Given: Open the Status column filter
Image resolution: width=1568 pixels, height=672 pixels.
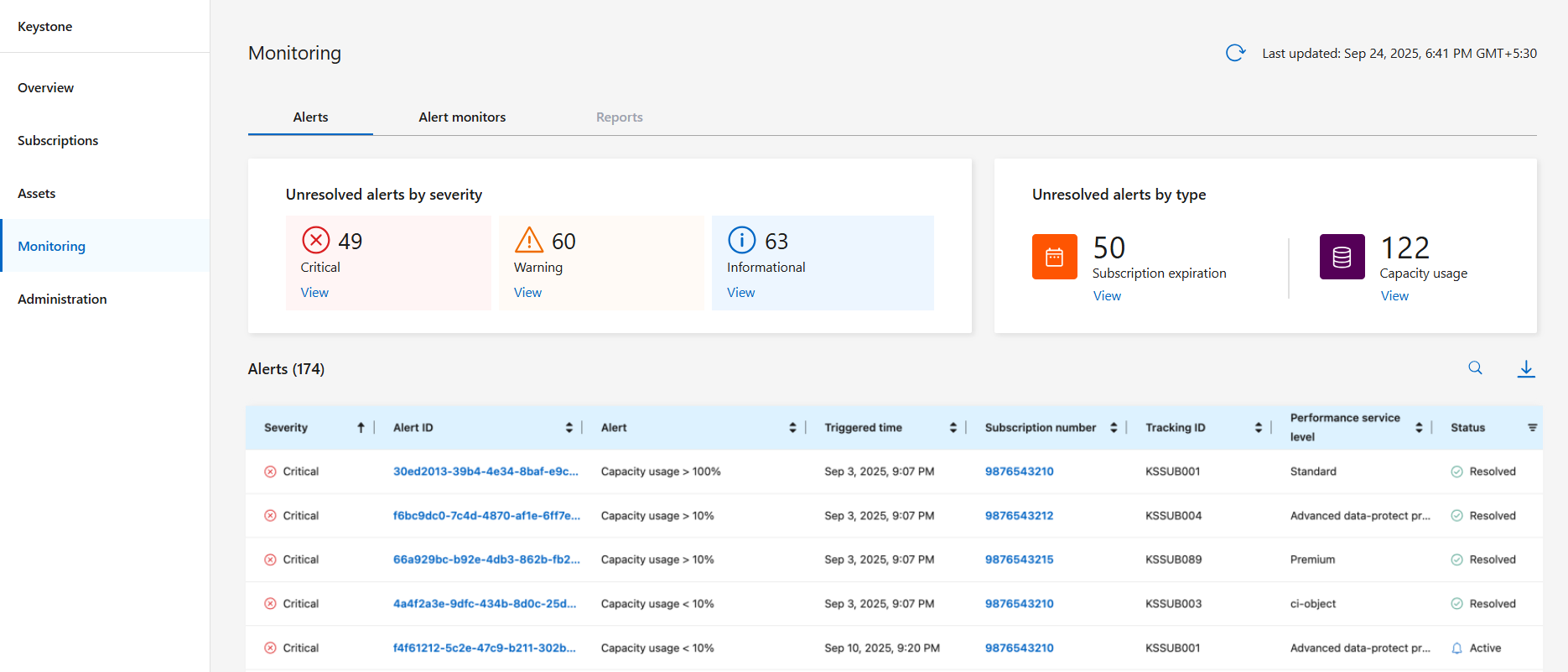Looking at the screenshot, I should (1532, 428).
